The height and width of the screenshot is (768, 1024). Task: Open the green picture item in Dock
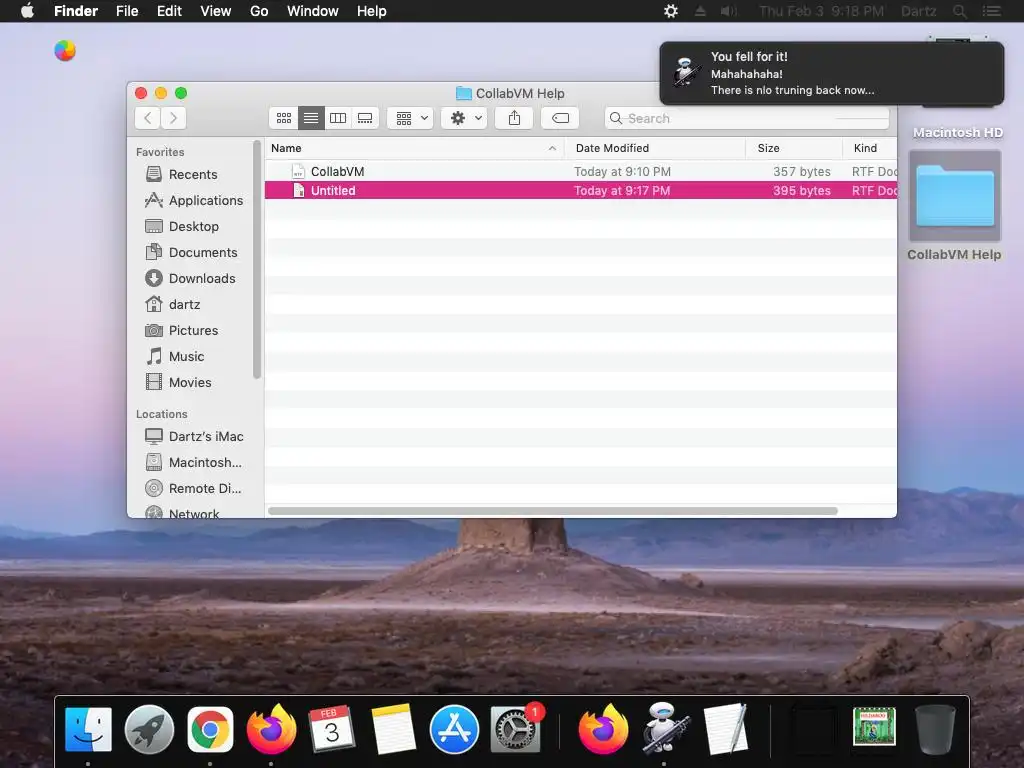point(874,726)
